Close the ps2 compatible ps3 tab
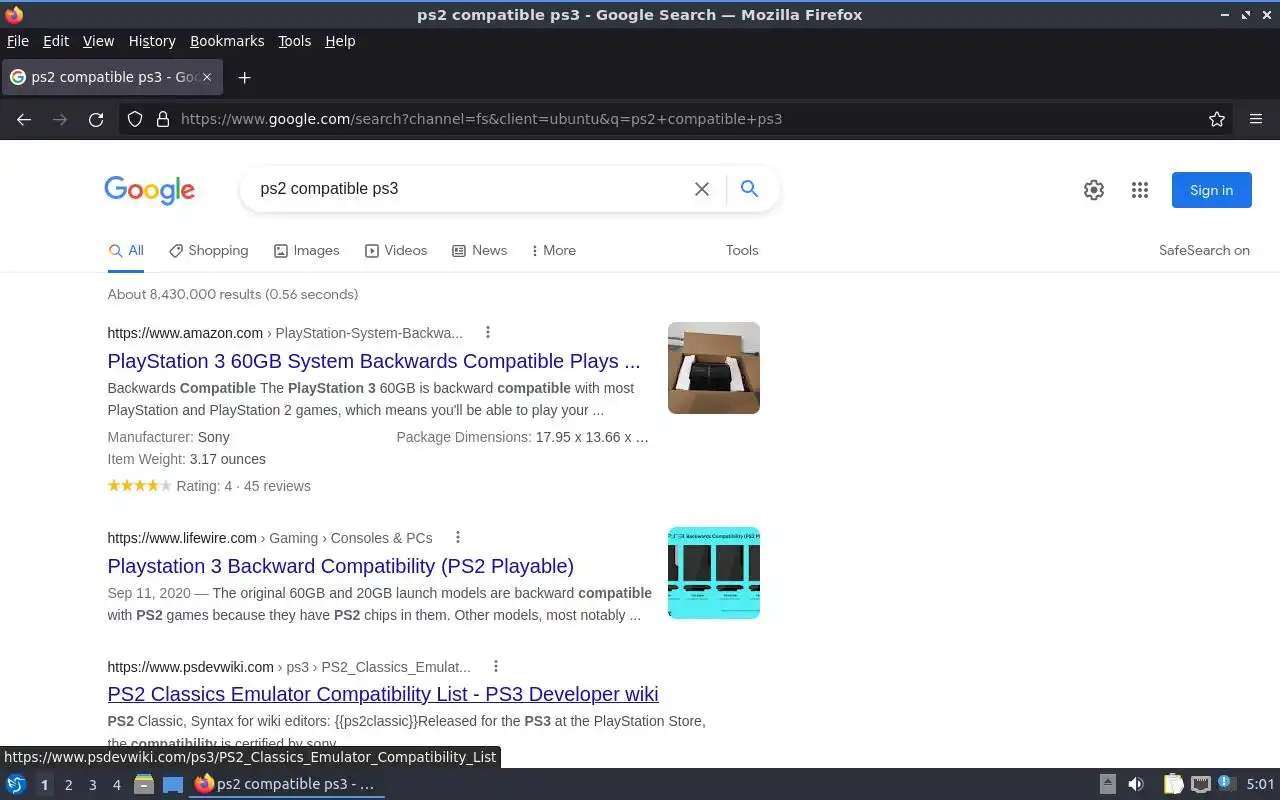The height and width of the screenshot is (800, 1280). (x=207, y=77)
